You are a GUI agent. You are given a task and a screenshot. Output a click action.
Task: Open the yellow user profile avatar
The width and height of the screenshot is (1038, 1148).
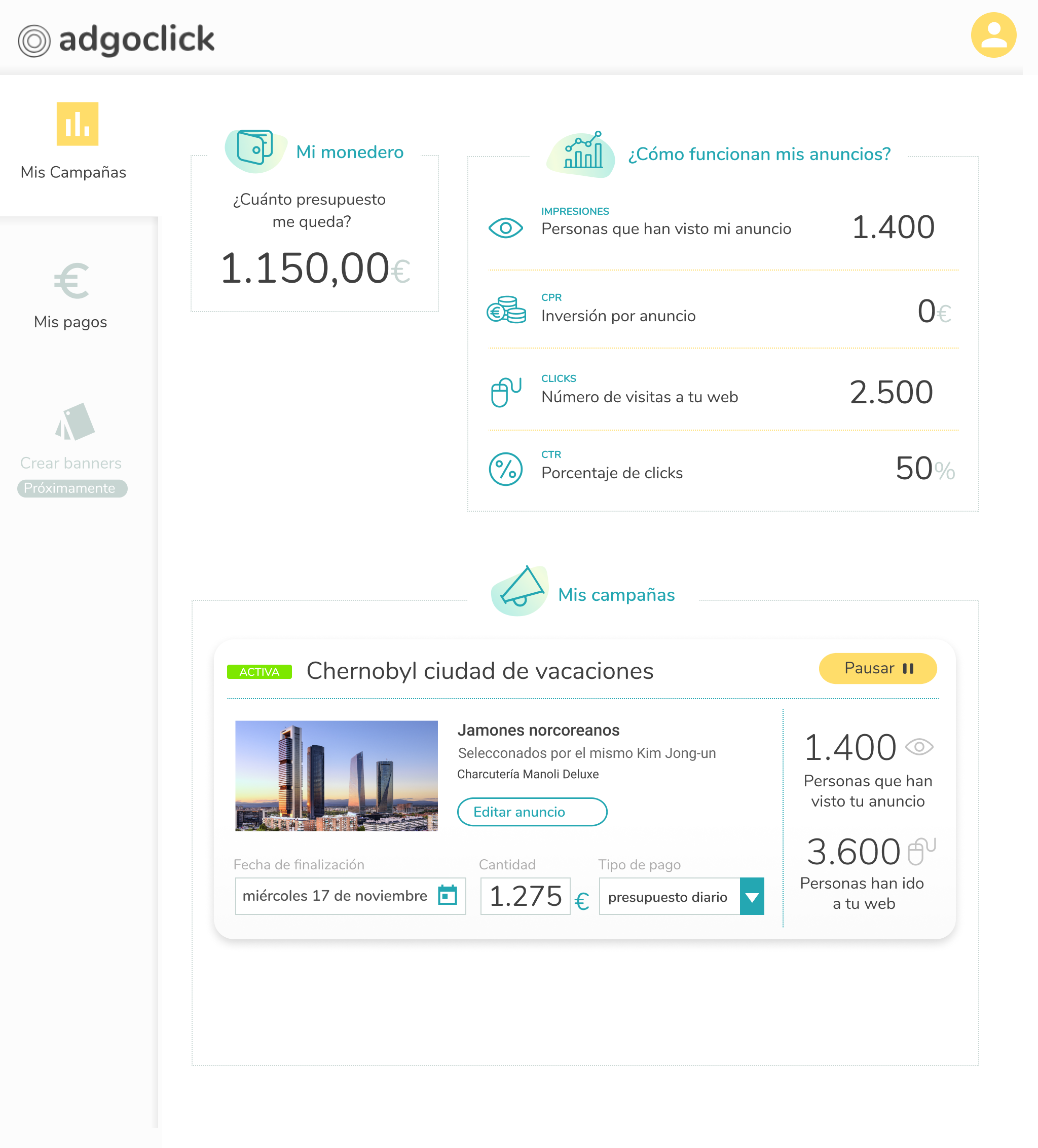993,35
